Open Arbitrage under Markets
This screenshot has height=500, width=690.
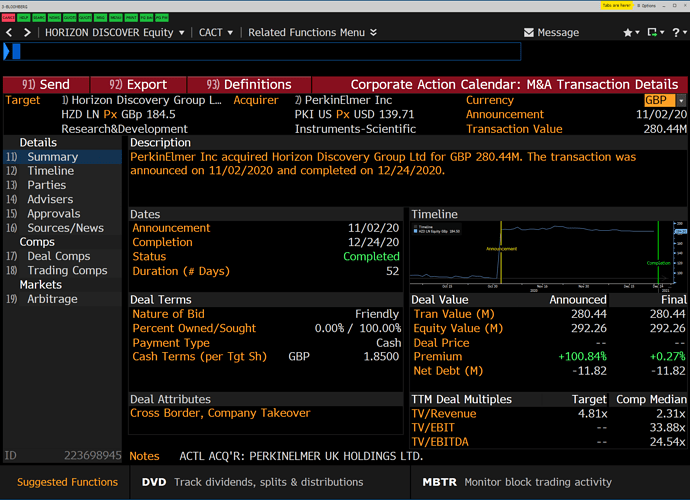[62, 299]
